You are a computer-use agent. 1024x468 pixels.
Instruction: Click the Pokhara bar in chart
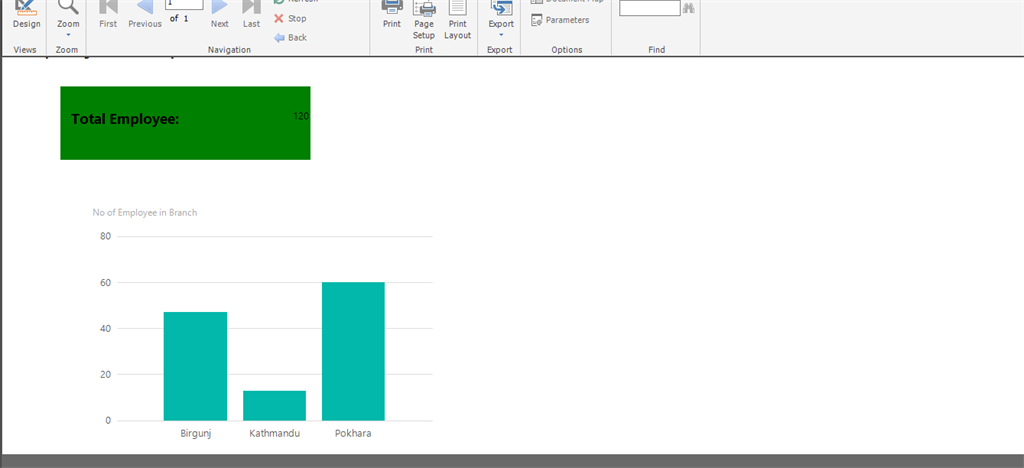click(353, 351)
